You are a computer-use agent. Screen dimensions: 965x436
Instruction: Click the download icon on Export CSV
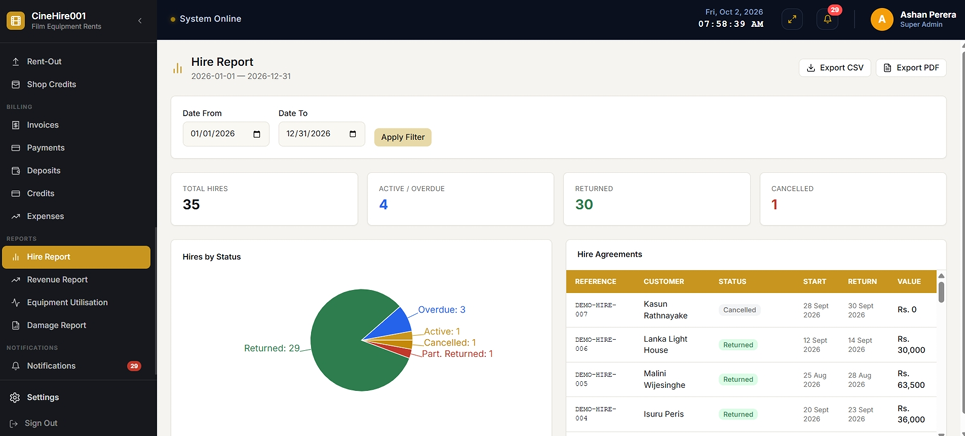tap(811, 68)
